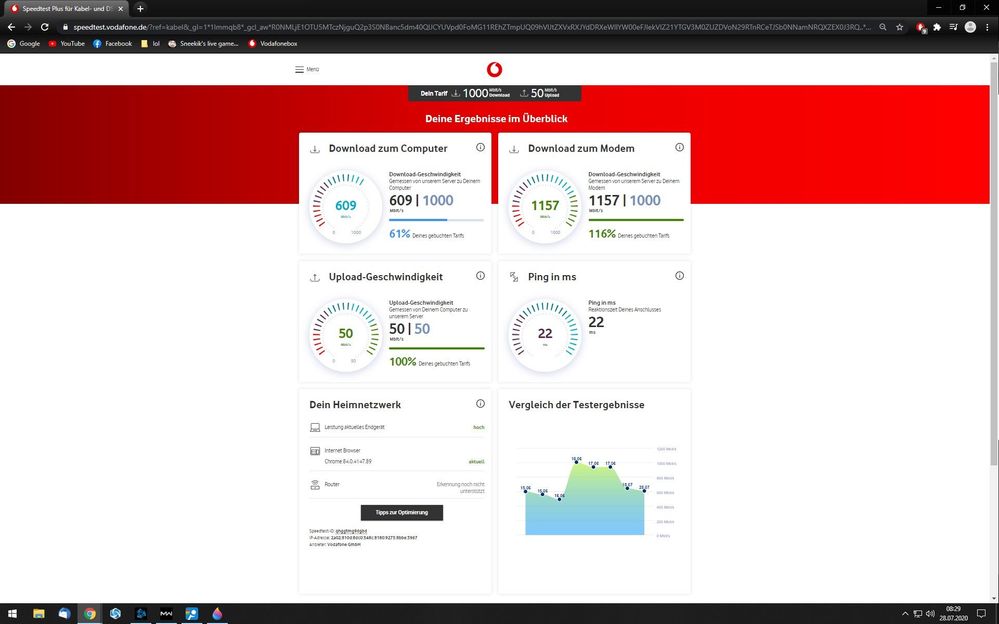
Task: Open info icon for Download zum Modem
Action: click(680, 147)
